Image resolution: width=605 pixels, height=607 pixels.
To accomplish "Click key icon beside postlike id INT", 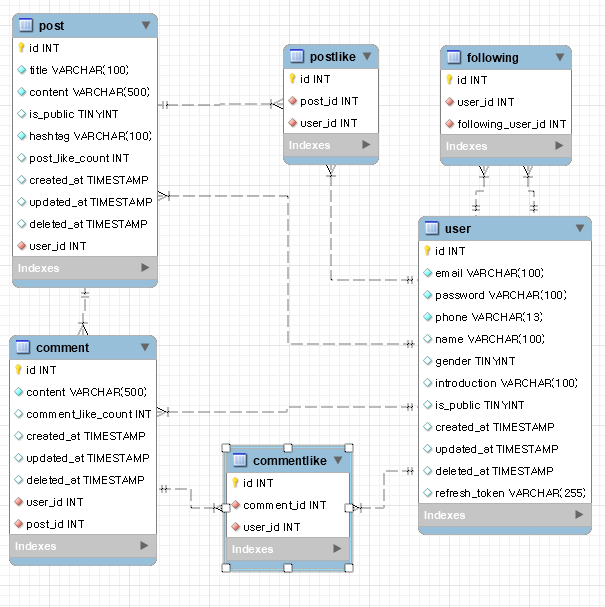I will tap(293, 79).
